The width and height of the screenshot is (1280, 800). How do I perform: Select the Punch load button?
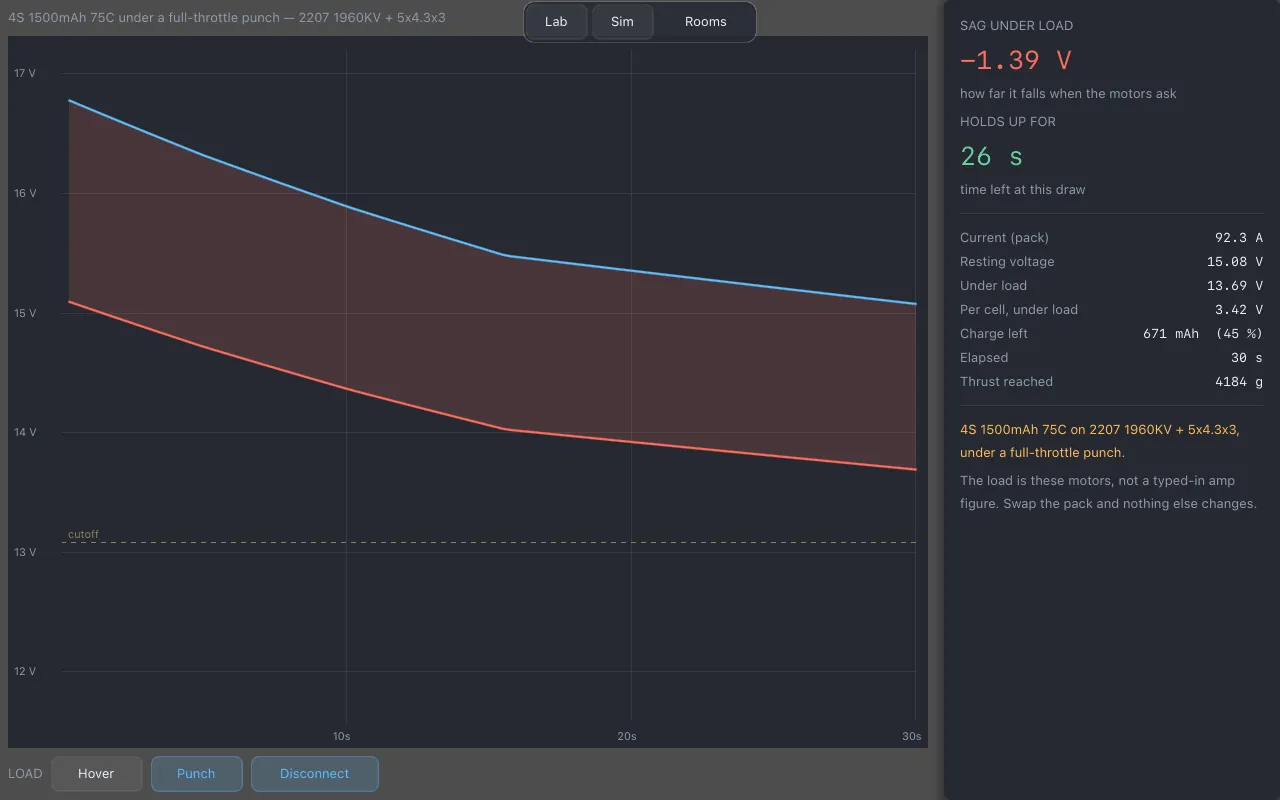click(196, 774)
